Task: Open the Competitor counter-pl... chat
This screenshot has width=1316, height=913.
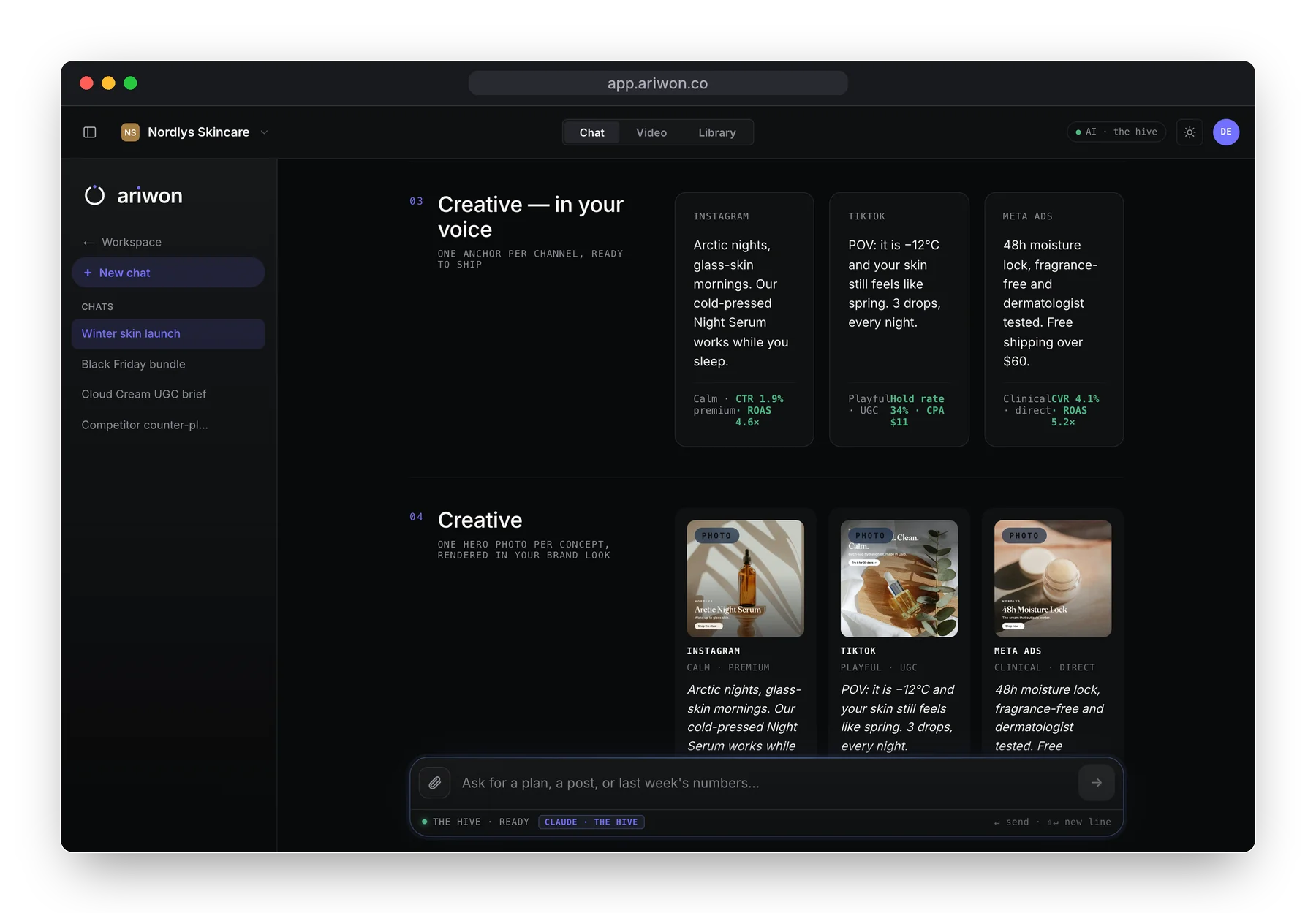Action: (168, 425)
